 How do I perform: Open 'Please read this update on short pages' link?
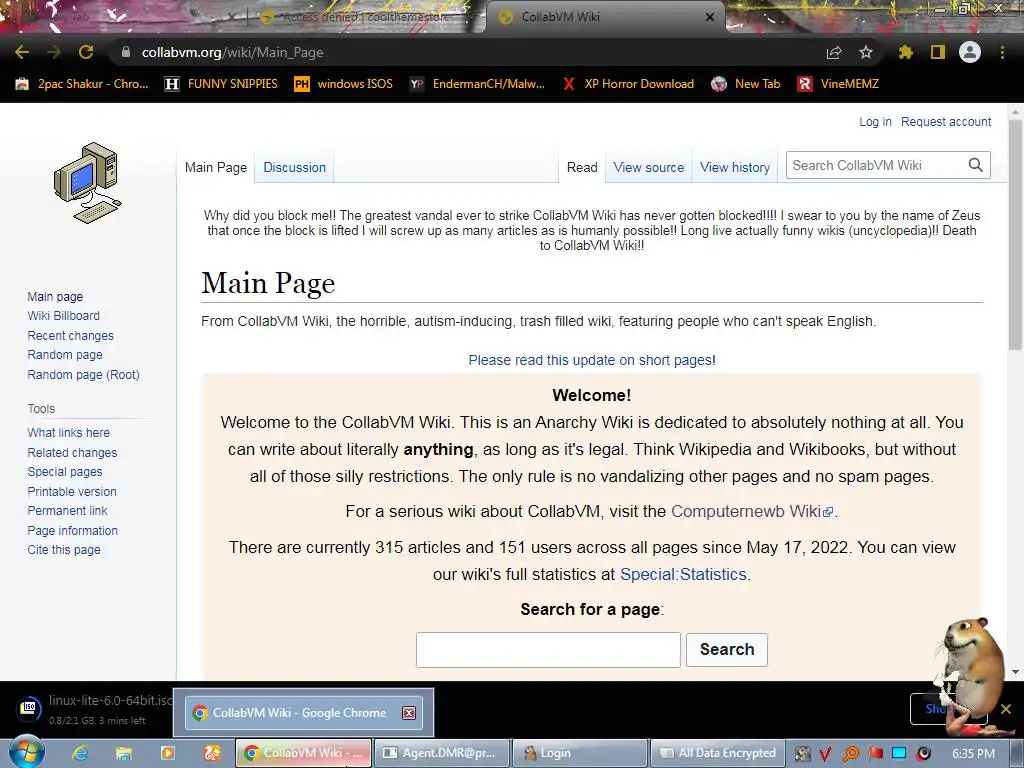pos(592,360)
